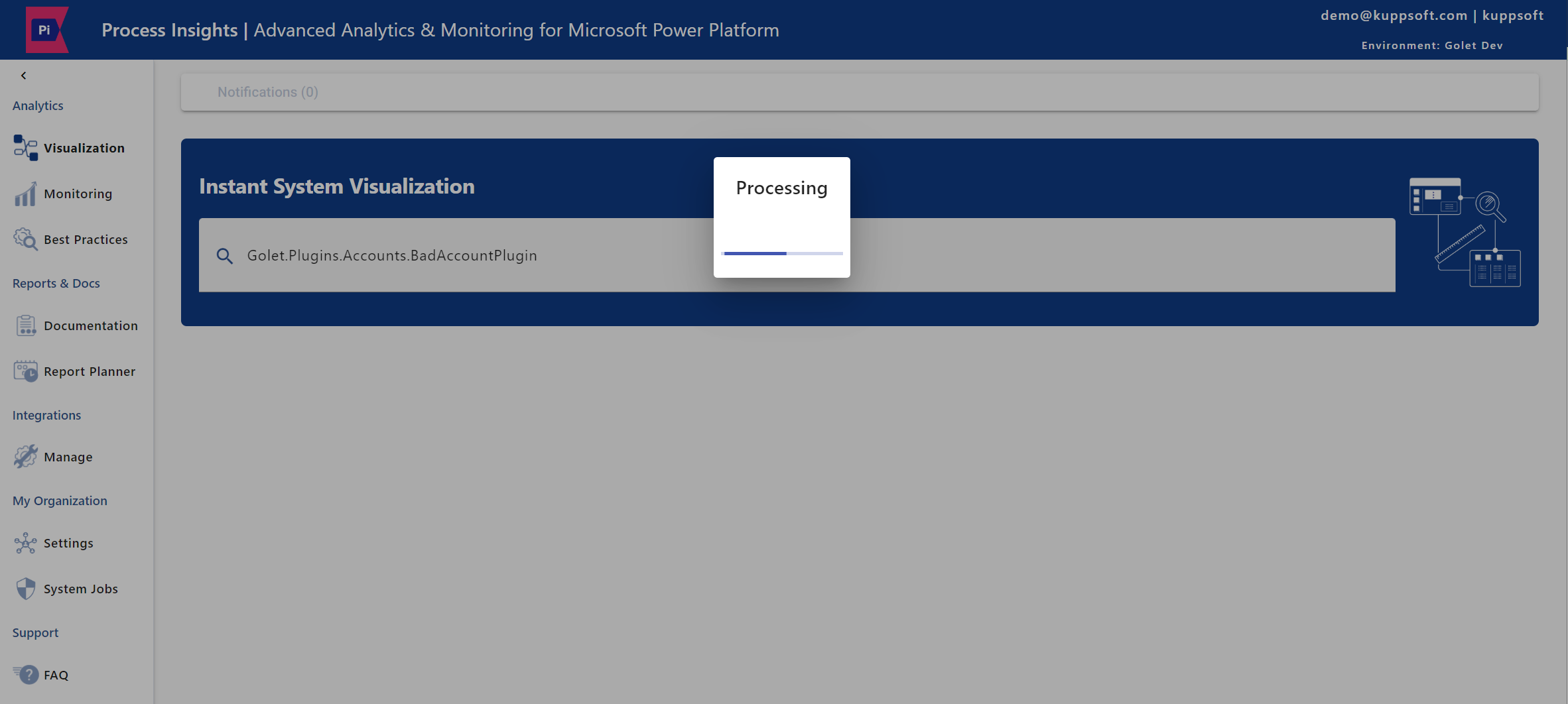Click the Reports & Docs heading
This screenshot has width=1568, height=704.
coord(56,283)
